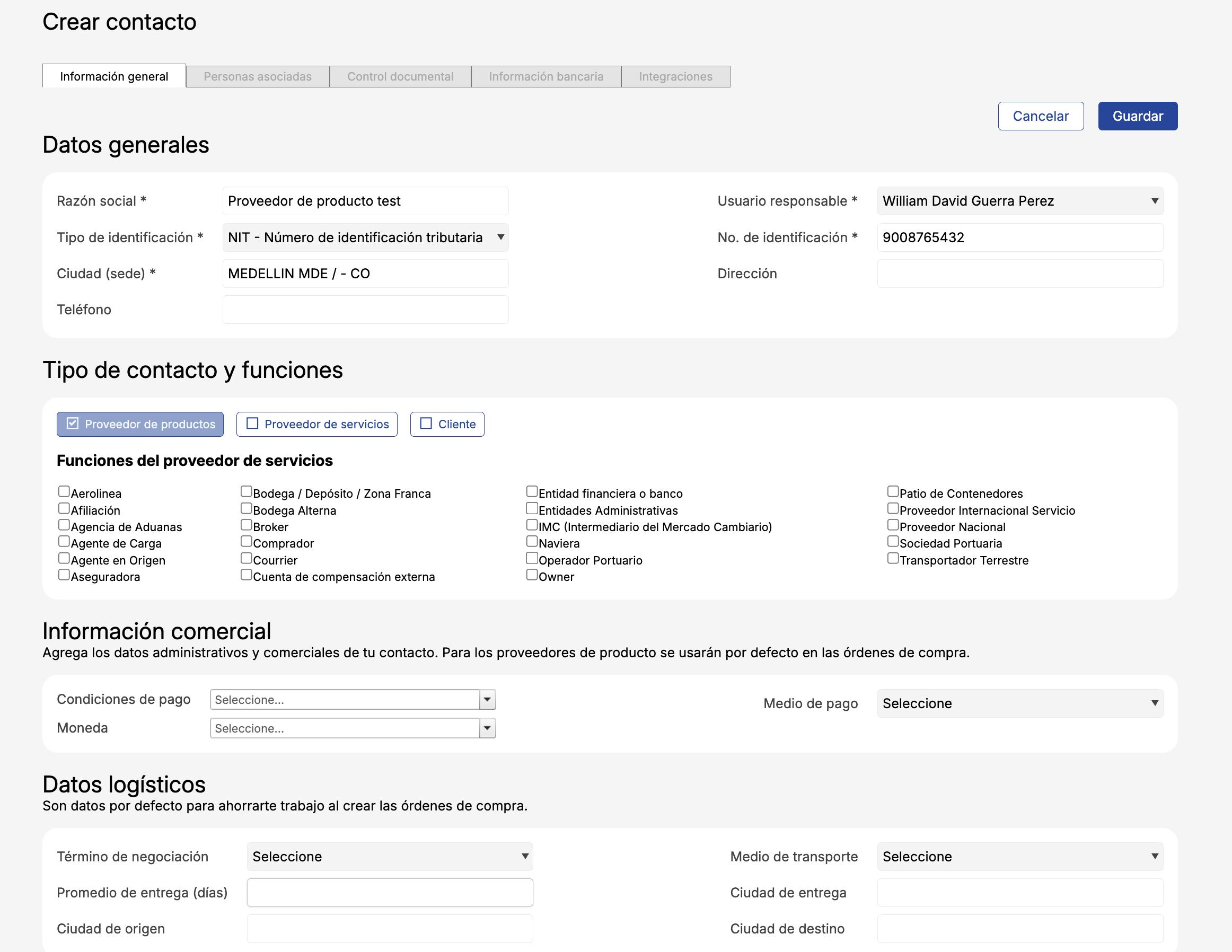Switch to Personas asociadas tab
The image size is (1232, 952).
coord(257,77)
